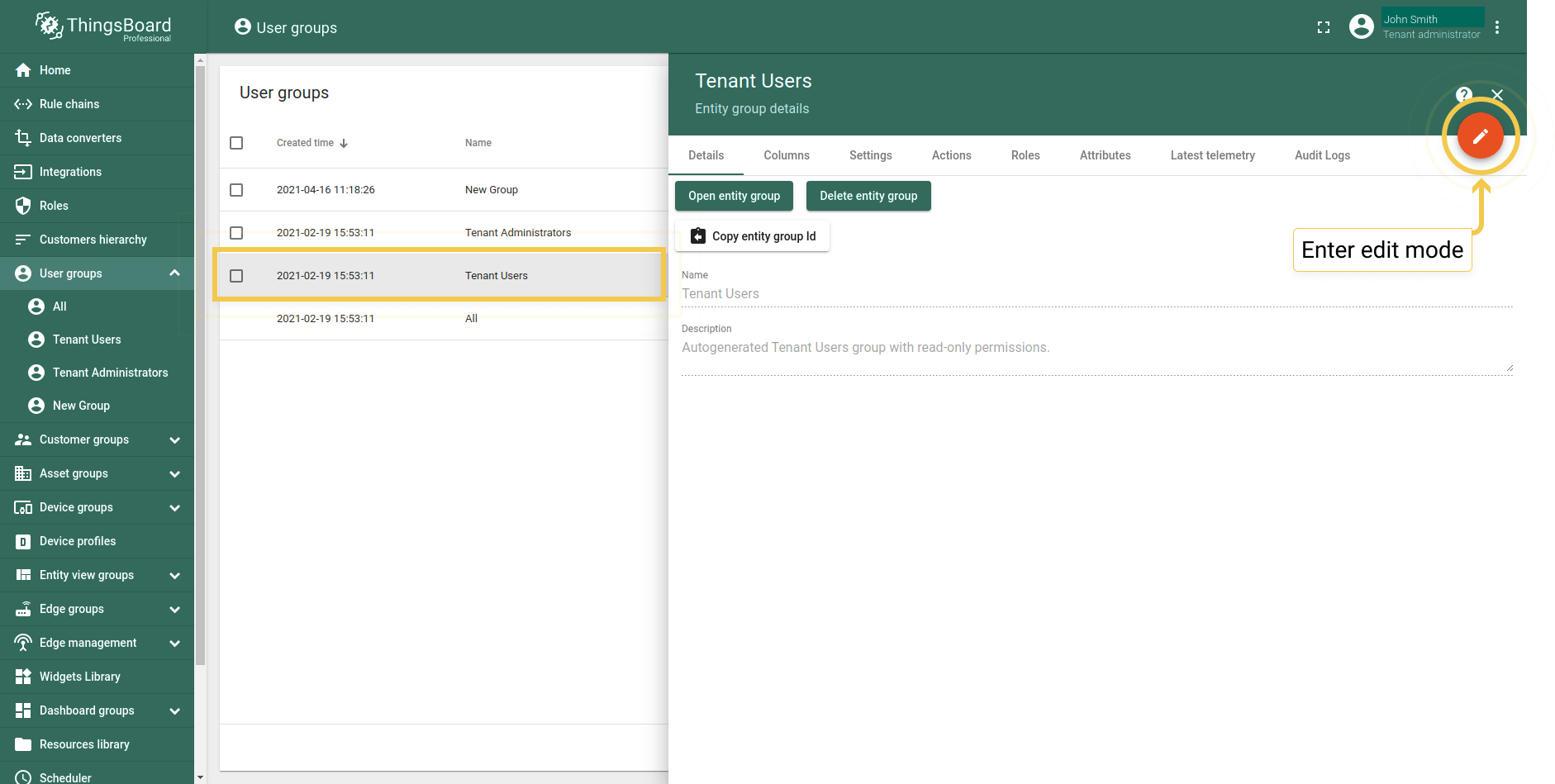
Task: Click the Open entity group button
Action: pyautogui.click(x=734, y=196)
